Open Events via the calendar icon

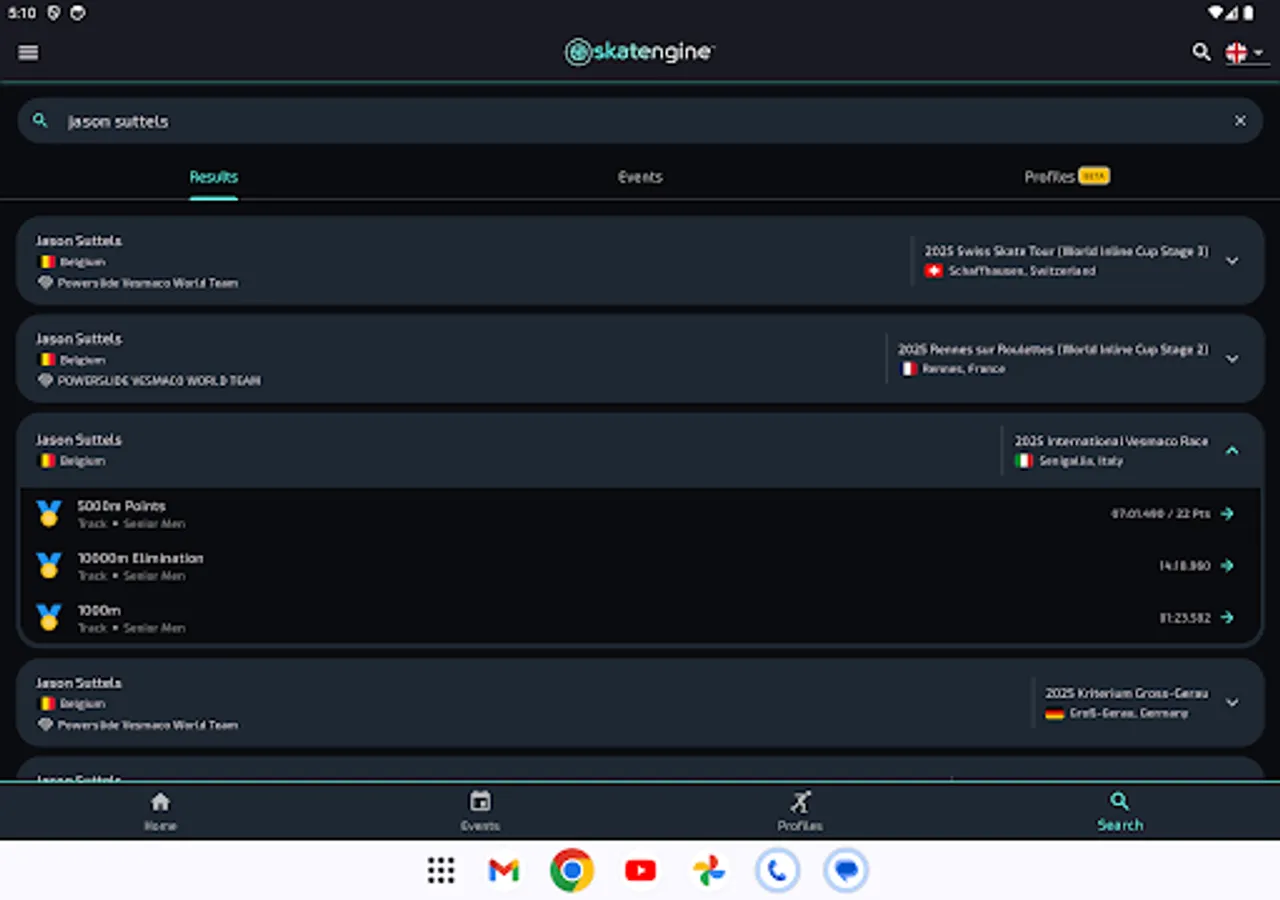click(480, 801)
